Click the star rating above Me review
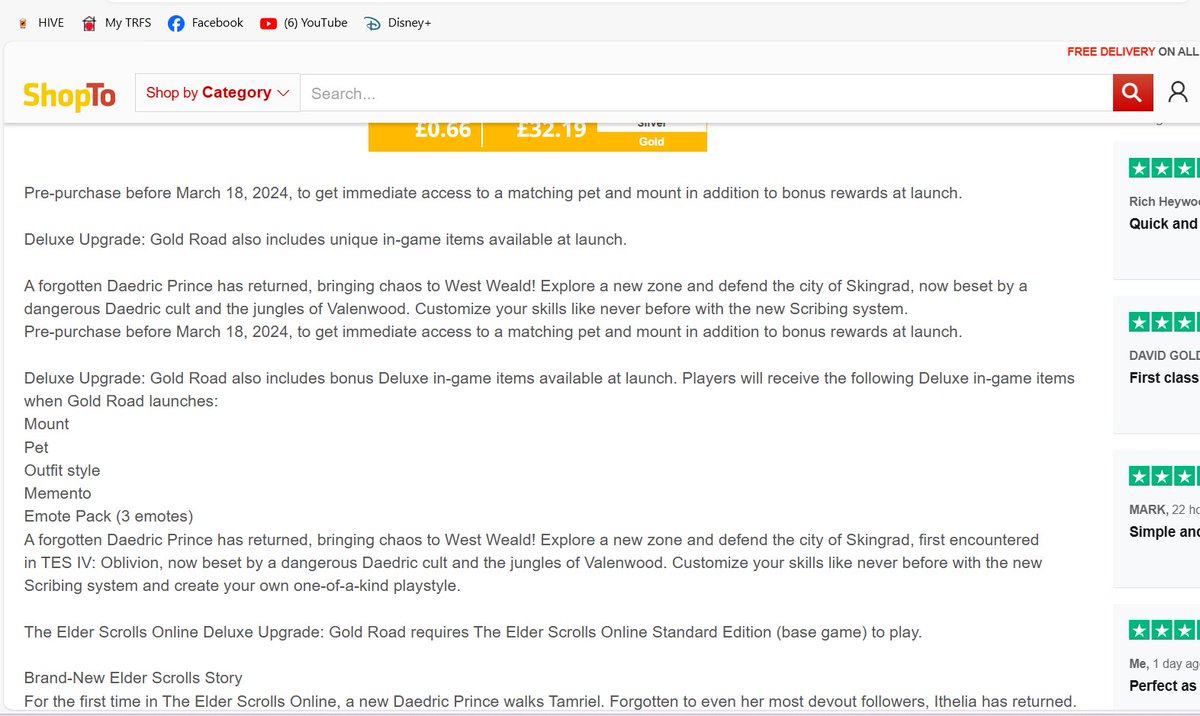The width and height of the screenshot is (1200, 716). 1164,630
